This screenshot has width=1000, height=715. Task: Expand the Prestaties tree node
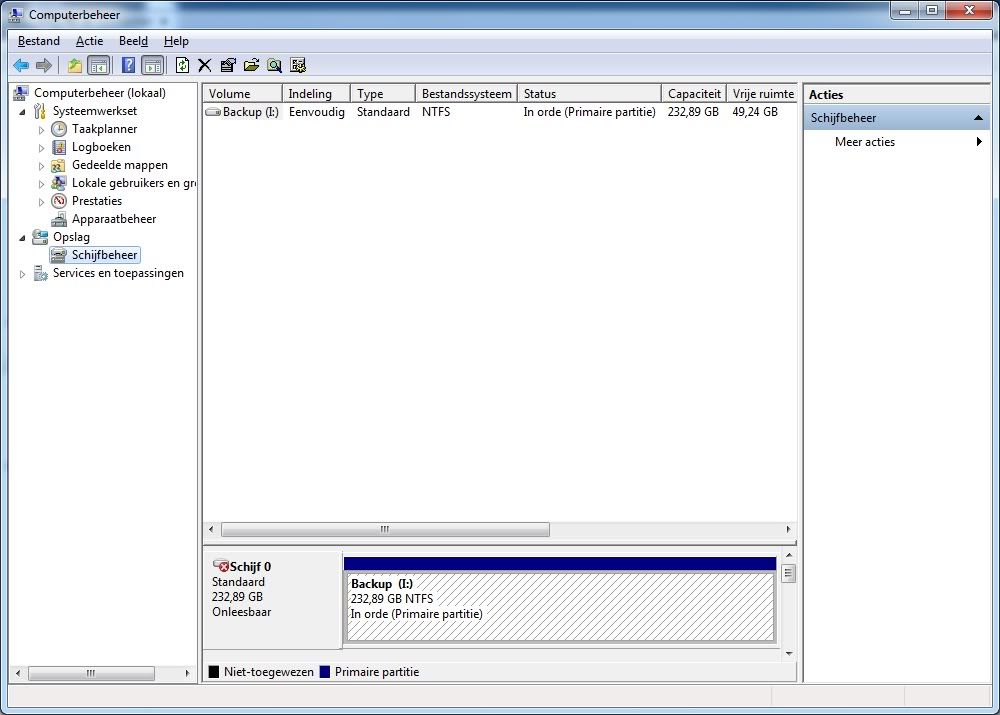[x=41, y=202]
